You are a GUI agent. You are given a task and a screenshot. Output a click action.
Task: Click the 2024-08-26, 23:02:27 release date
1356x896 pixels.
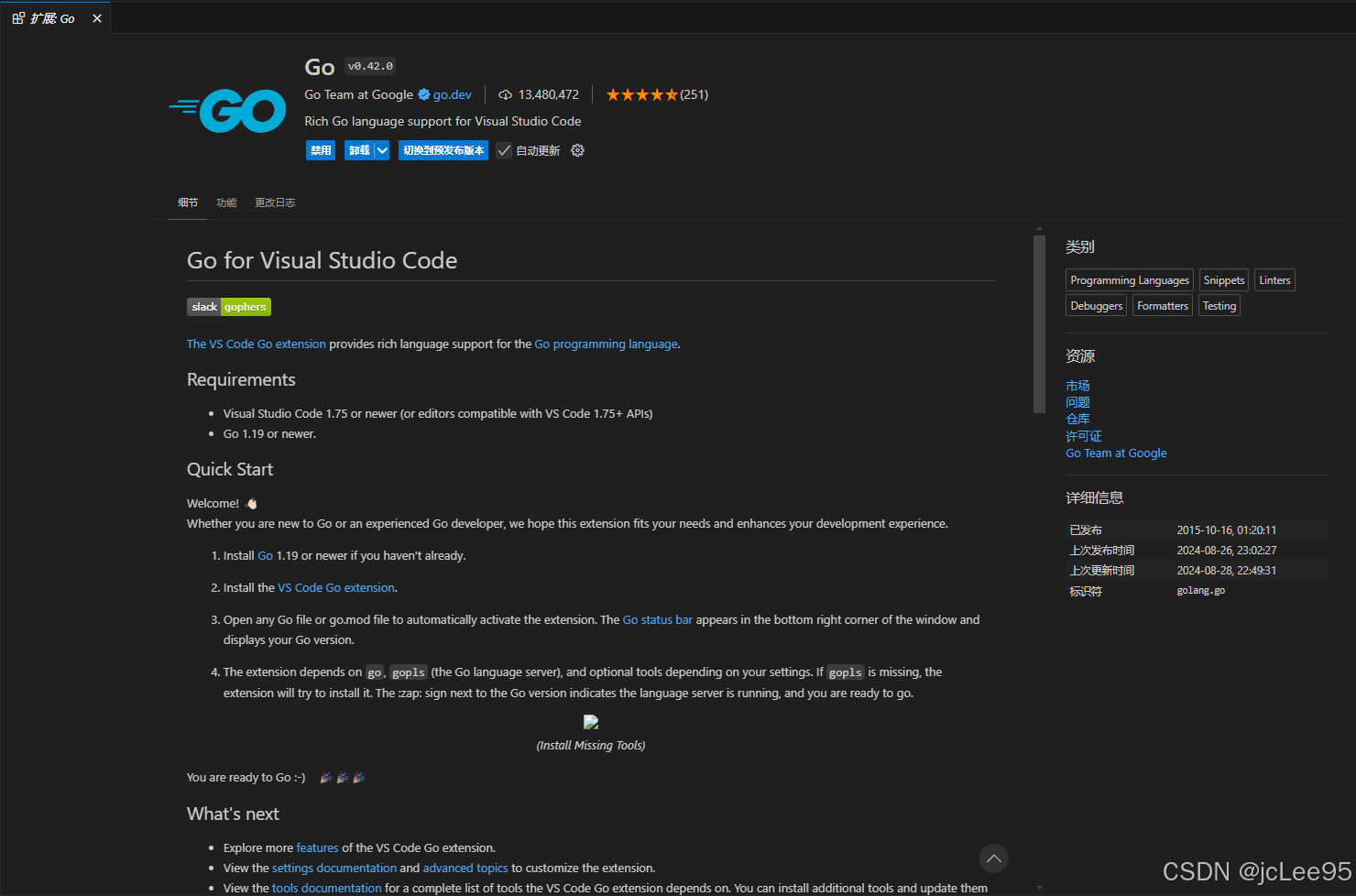(x=1226, y=551)
